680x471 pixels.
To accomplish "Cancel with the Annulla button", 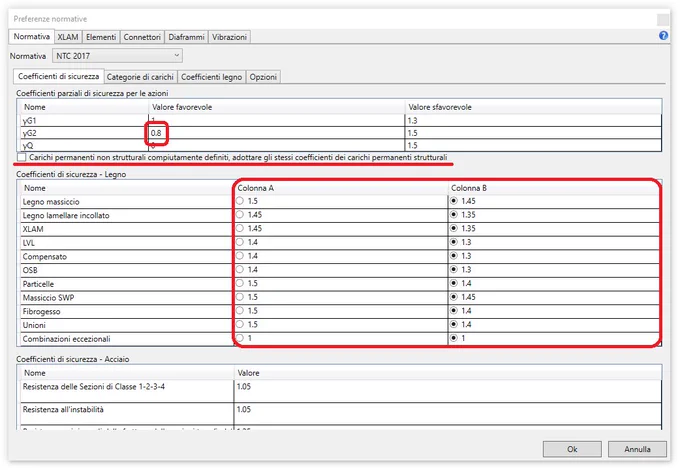I will coord(637,449).
